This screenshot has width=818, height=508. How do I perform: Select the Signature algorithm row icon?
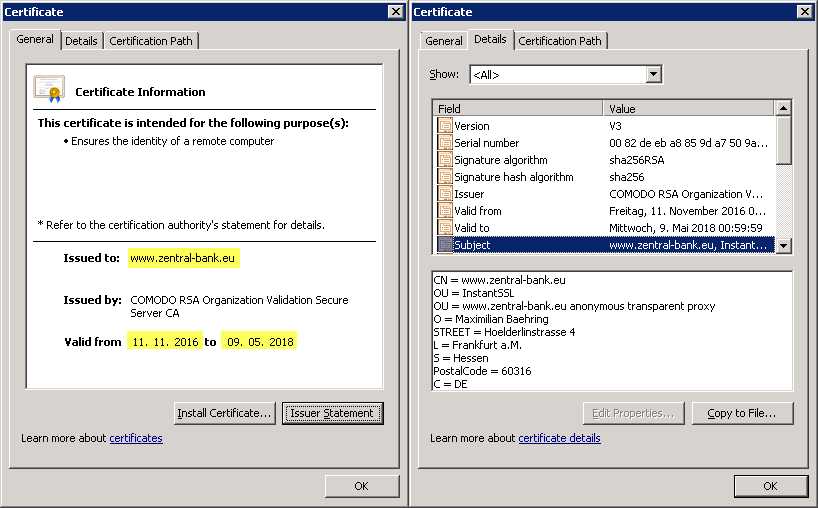445,160
